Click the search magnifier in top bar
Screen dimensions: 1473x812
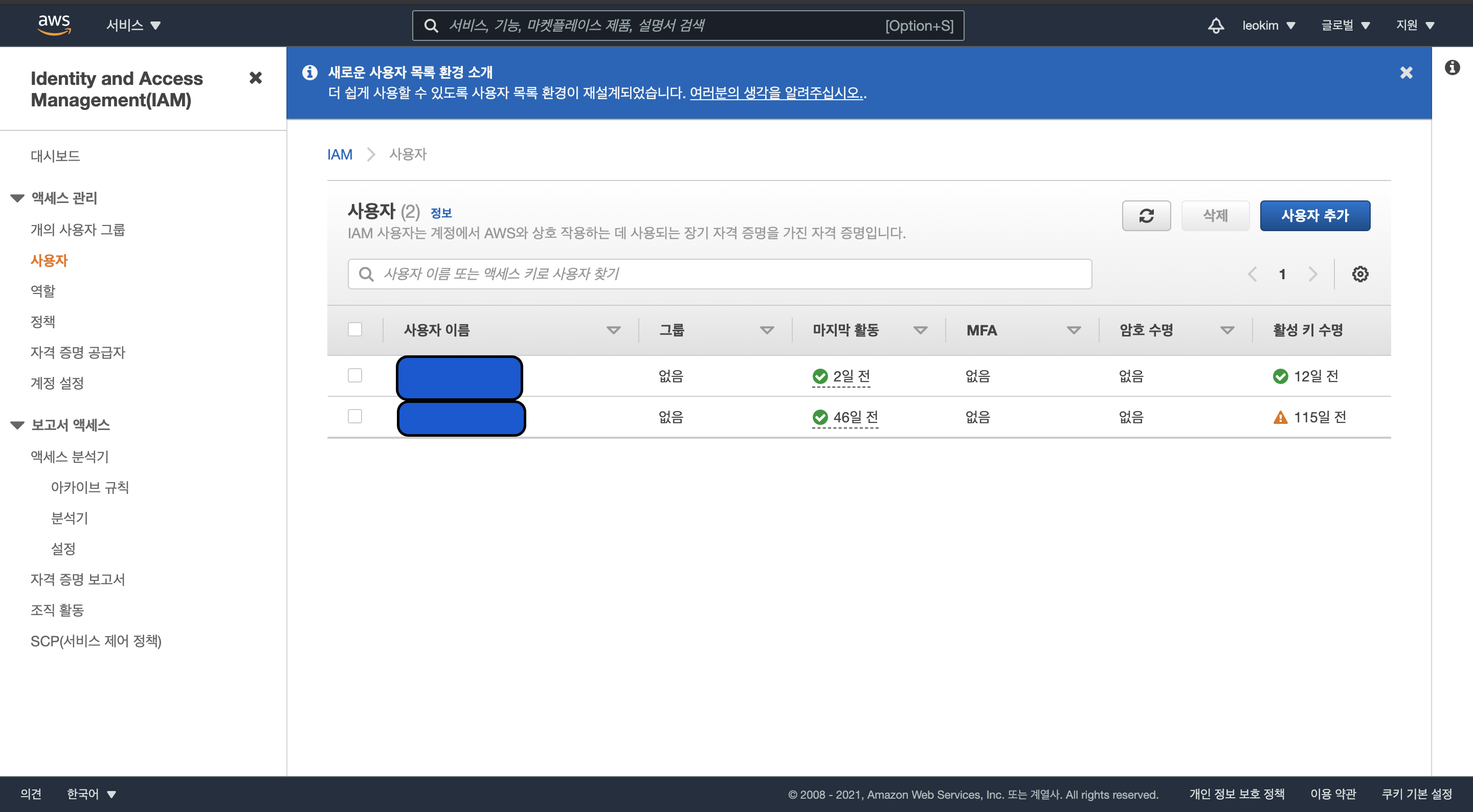[x=431, y=25]
